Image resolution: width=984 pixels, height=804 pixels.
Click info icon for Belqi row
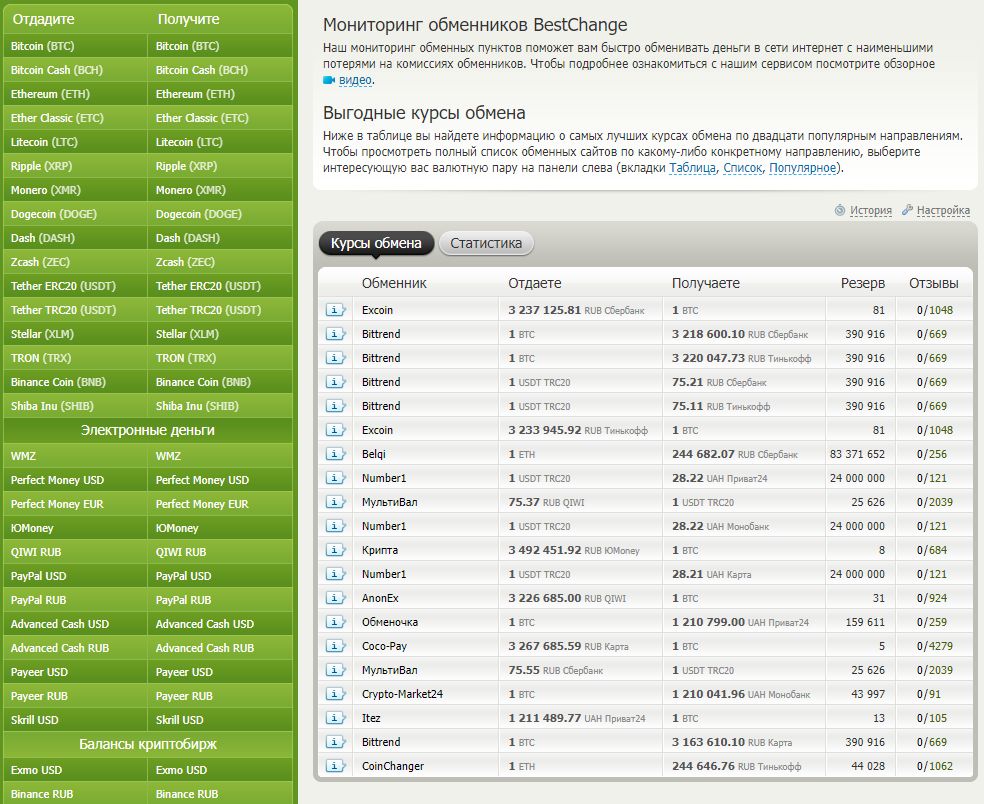pos(335,454)
